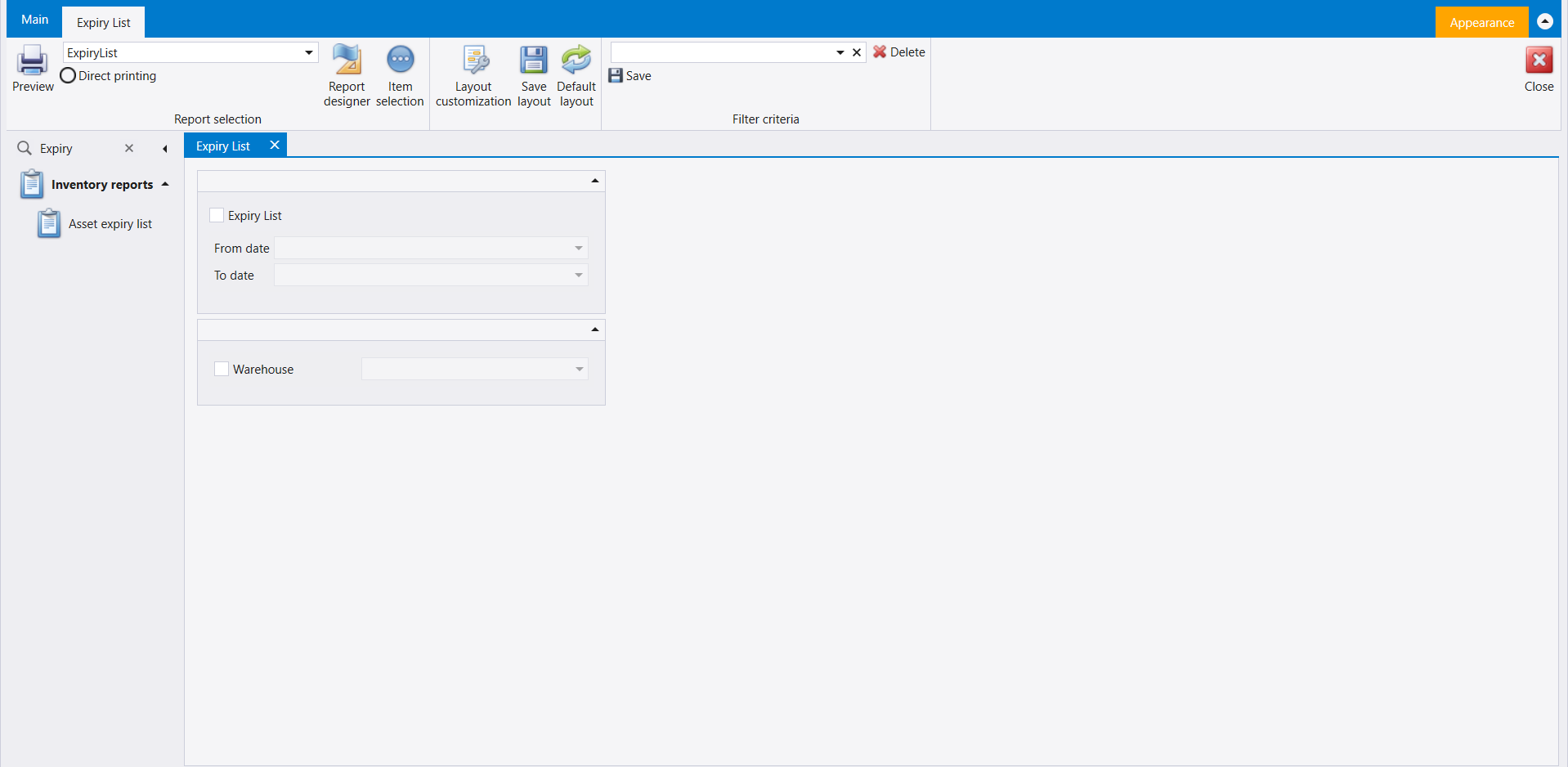The width and height of the screenshot is (1568, 767).
Task: Check the Warehouse checkbox
Action: click(x=222, y=369)
